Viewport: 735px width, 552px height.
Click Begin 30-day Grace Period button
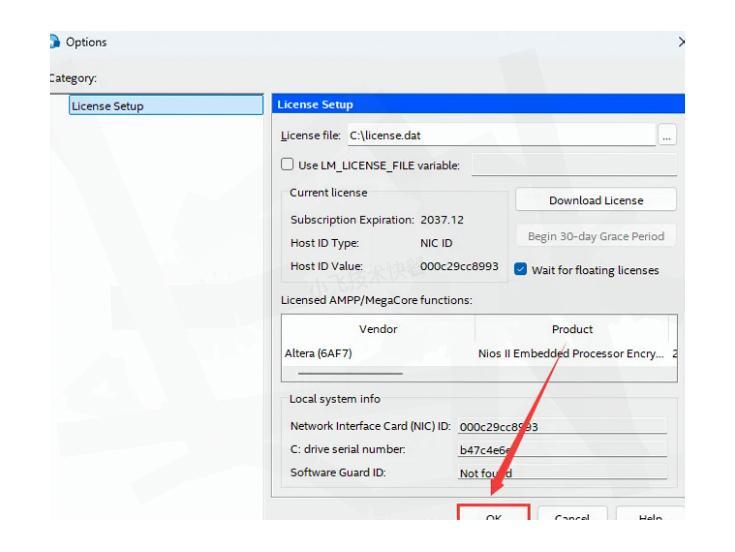(595, 236)
